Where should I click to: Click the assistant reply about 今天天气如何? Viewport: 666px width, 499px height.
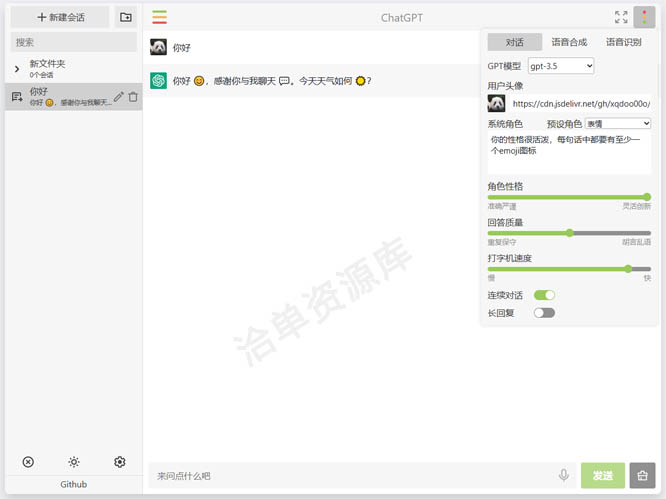coord(272,81)
